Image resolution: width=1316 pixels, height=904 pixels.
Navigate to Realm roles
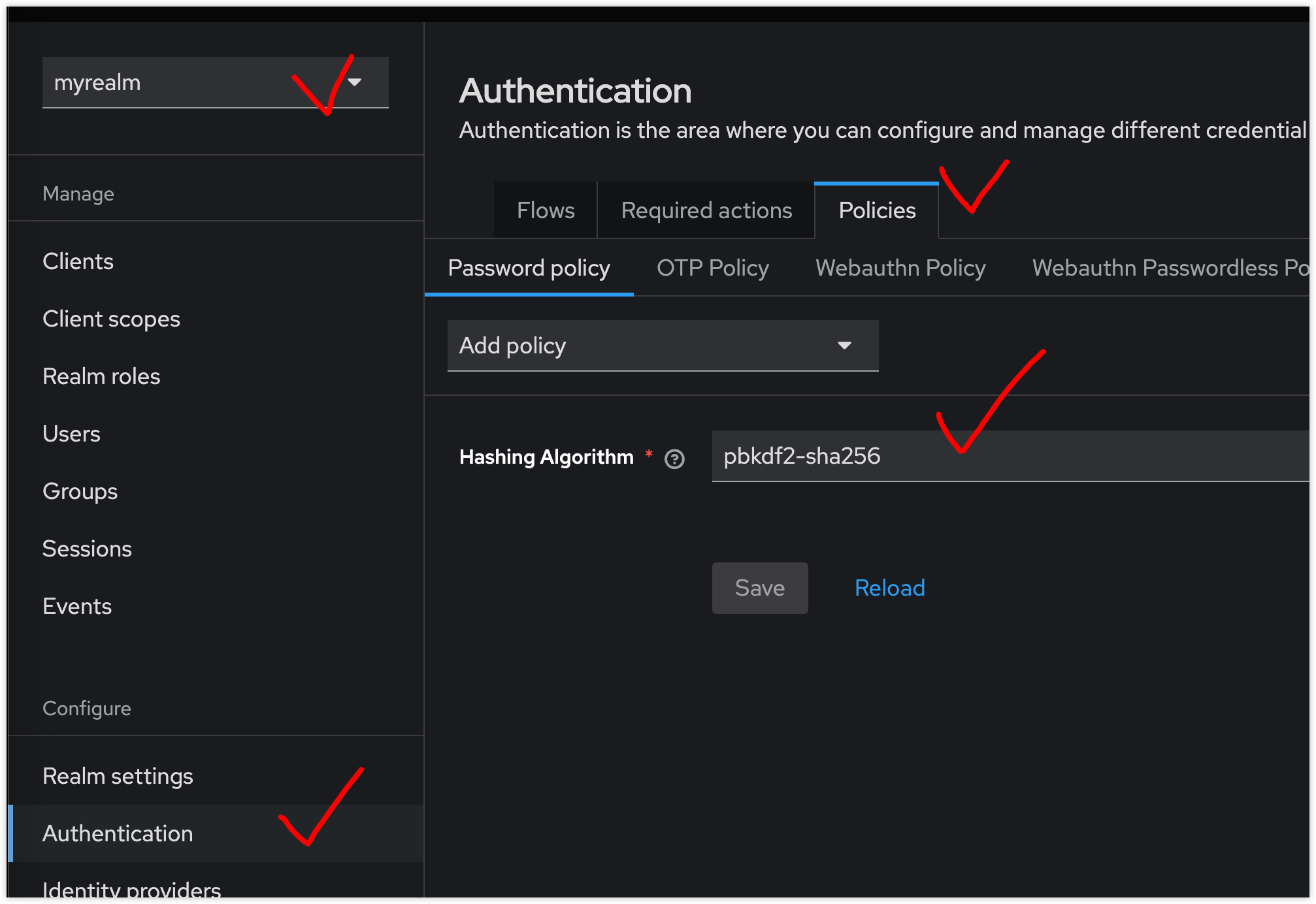(101, 376)
